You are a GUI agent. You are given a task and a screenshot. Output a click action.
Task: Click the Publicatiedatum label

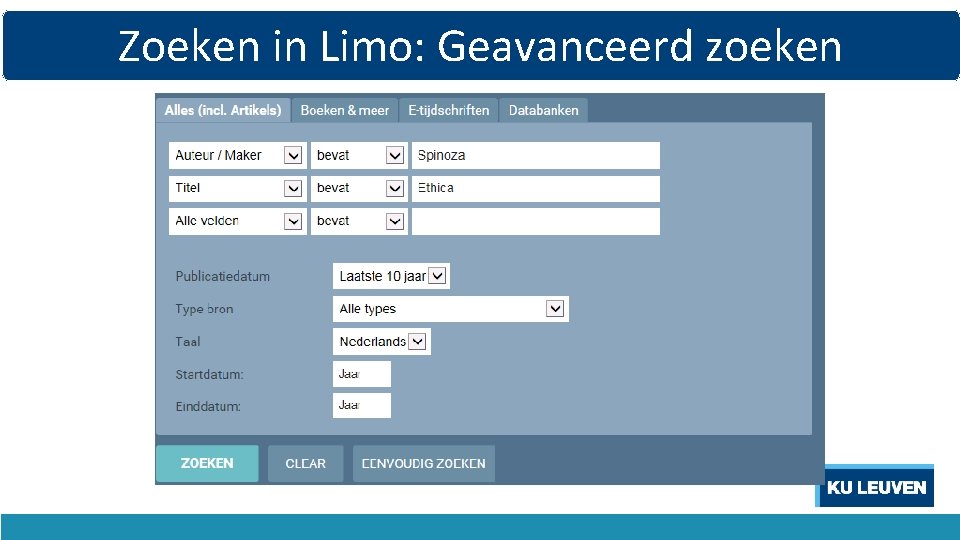click(x=222, y=276)
